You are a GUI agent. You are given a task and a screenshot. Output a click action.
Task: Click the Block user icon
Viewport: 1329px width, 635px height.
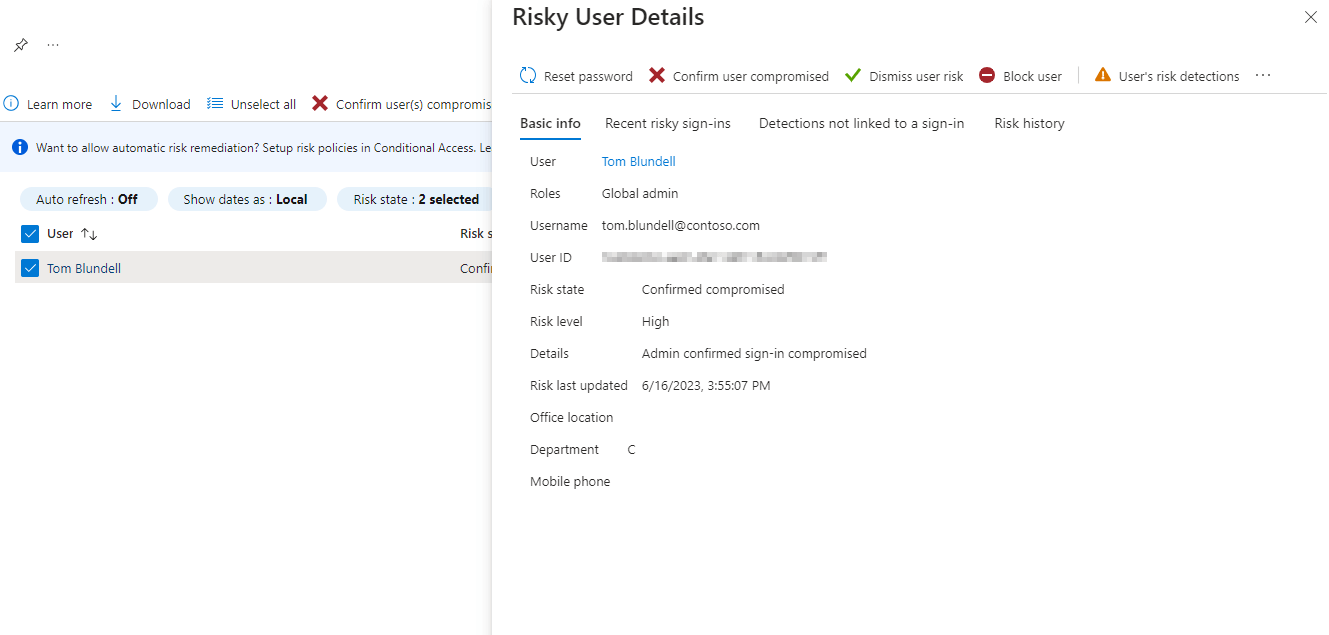(987, 75)
